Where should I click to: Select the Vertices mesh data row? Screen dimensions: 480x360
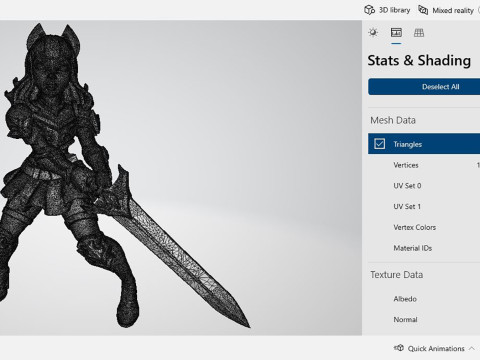click(x=424, y=165)
